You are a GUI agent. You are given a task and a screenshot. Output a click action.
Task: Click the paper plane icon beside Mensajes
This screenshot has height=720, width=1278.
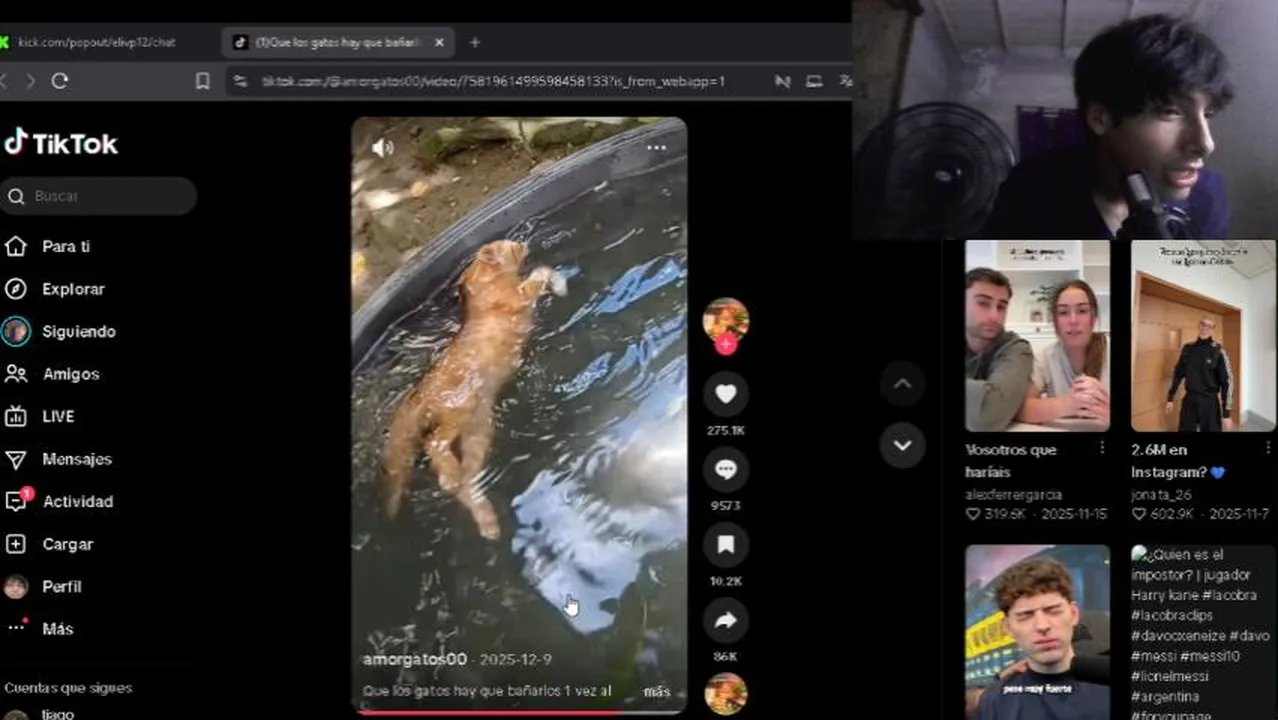(16, 459)
